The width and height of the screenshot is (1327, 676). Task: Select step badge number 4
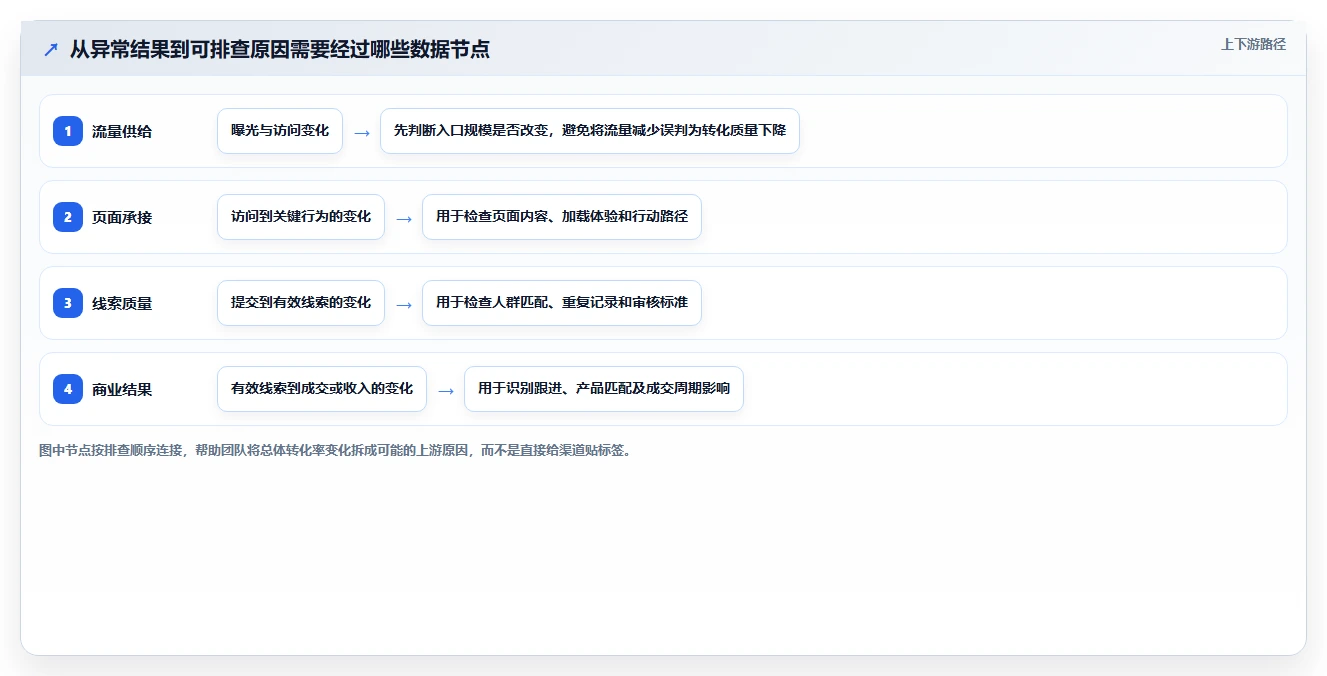68,389
